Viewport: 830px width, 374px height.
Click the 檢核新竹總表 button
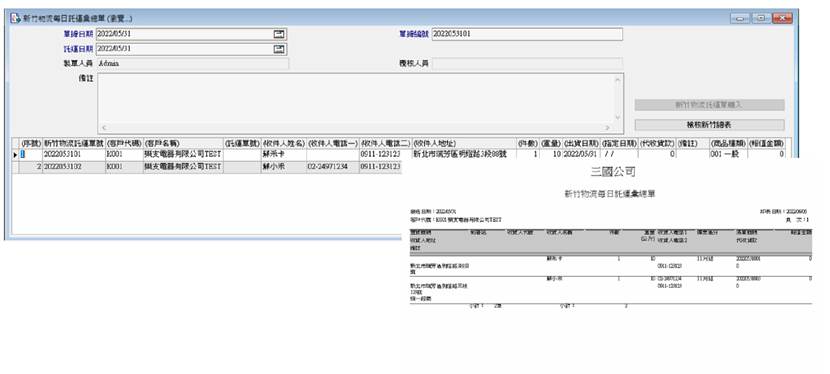(x=709, y=125)
